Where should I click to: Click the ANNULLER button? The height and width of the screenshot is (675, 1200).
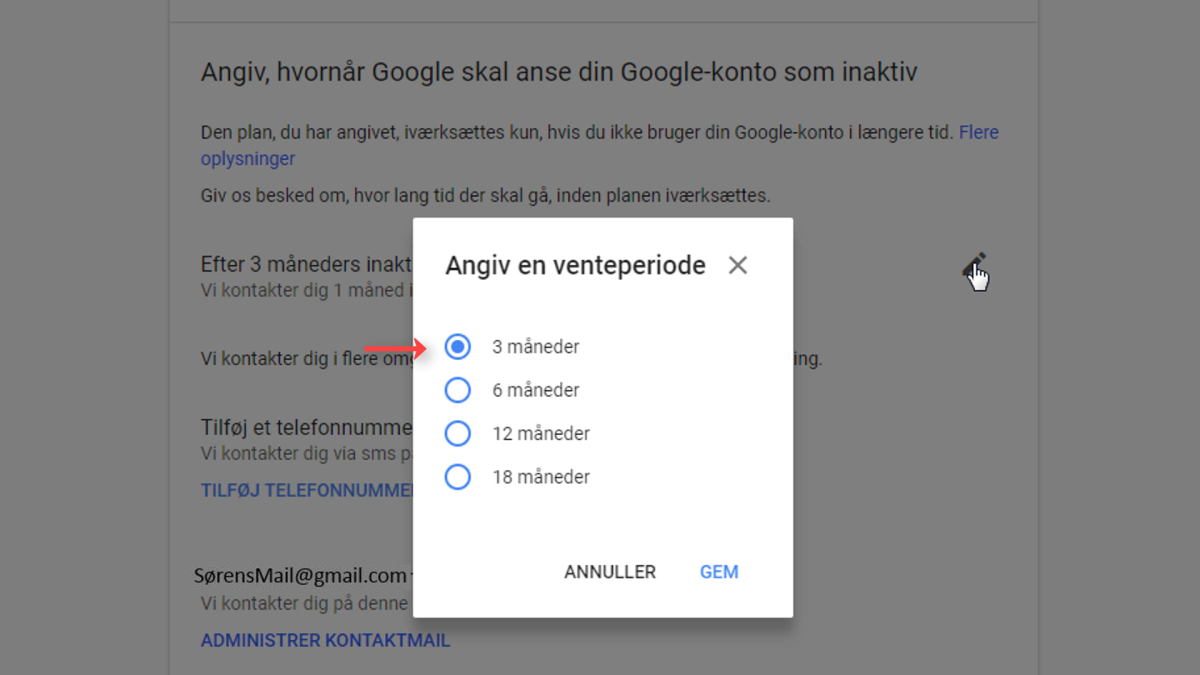coord(610,572)
